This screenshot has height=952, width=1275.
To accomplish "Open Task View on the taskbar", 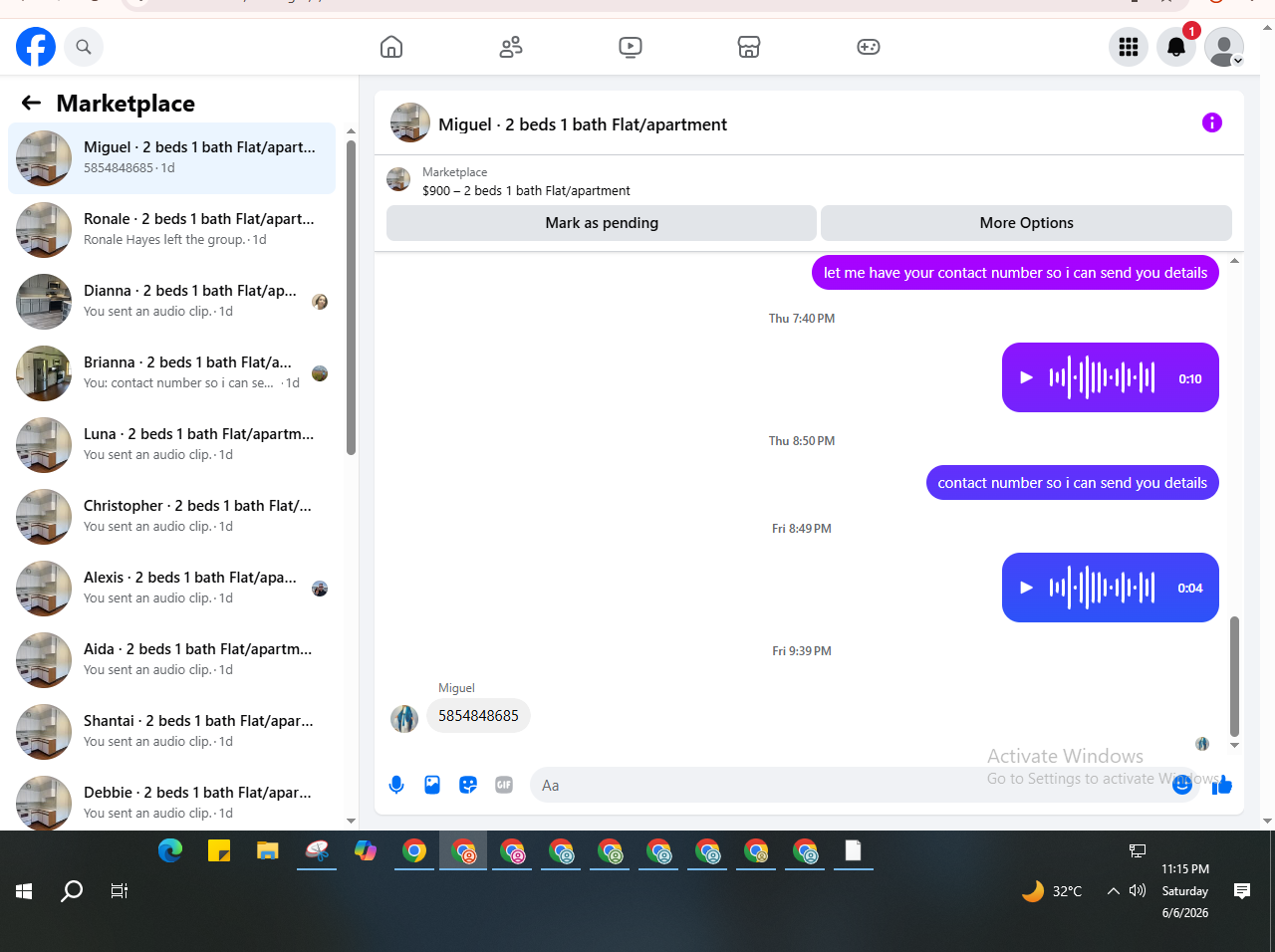I will click(x=120, y=891).
